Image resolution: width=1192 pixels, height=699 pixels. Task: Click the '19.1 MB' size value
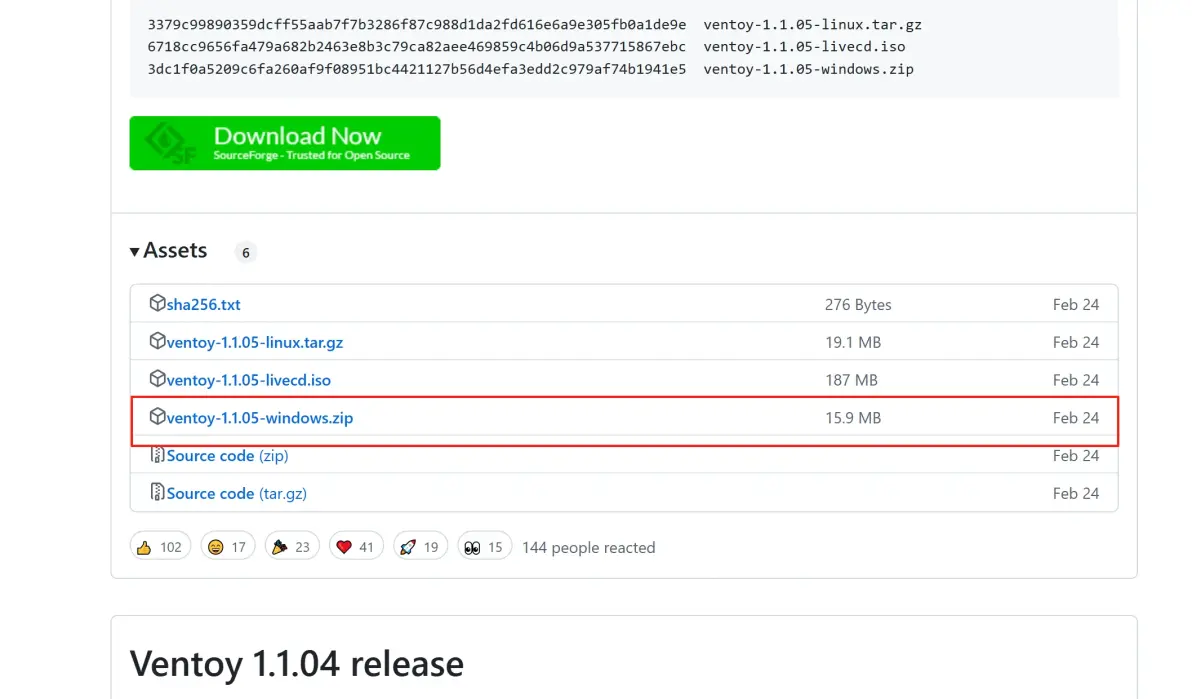point(853,342)
